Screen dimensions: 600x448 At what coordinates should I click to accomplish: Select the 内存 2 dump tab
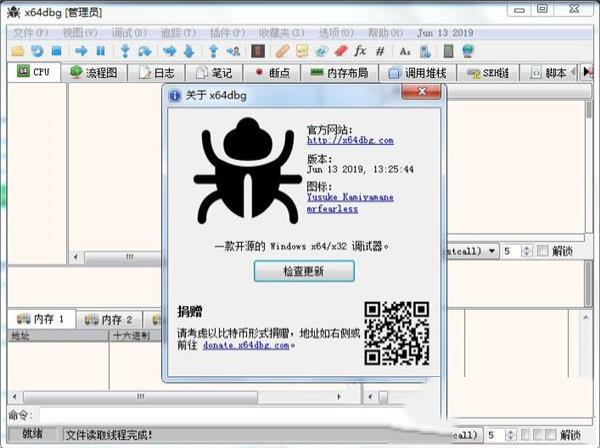pyautogui.click(x=109, y=319)
